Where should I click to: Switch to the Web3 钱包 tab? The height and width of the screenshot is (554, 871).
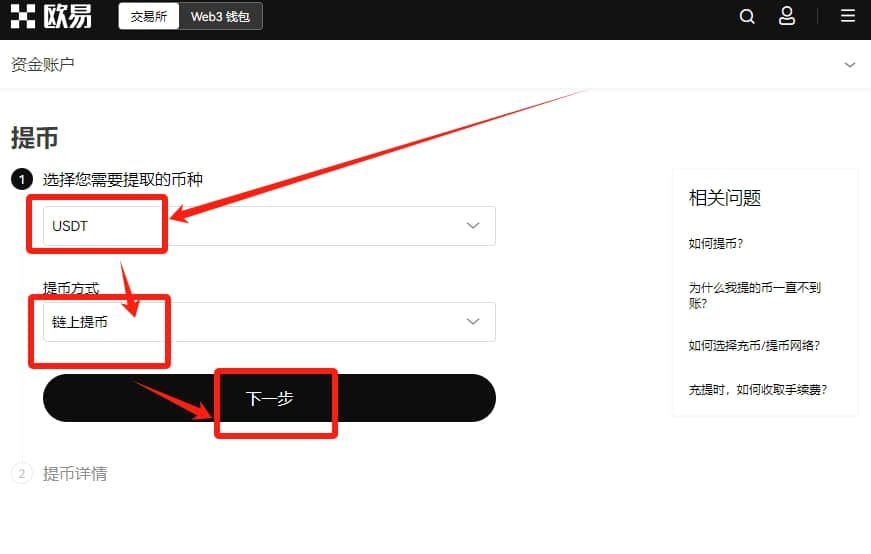pos(221,17)
